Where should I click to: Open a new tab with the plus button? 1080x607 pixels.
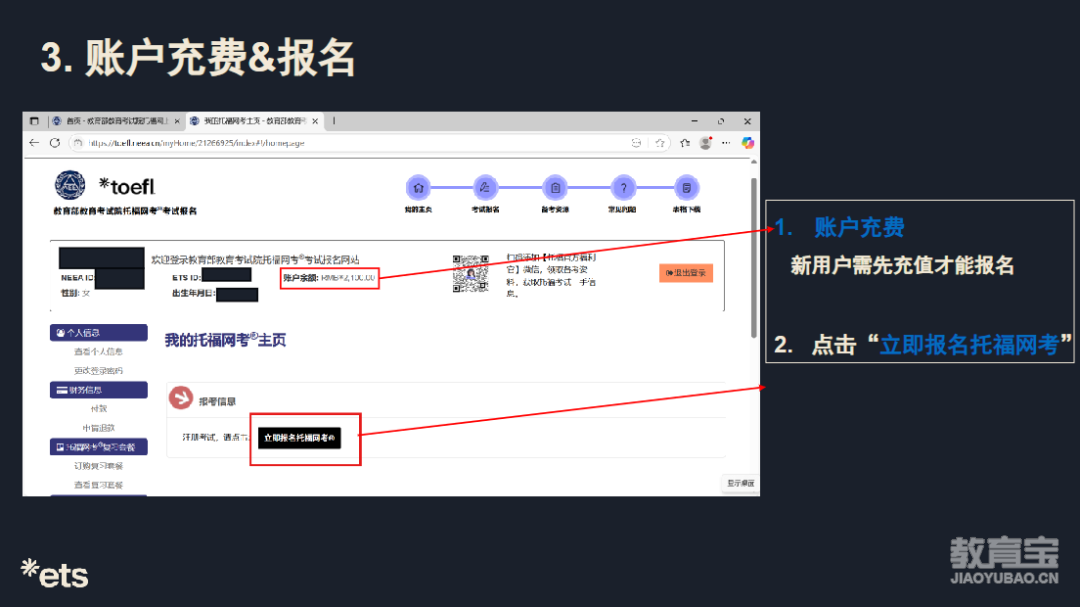(334, 121)
